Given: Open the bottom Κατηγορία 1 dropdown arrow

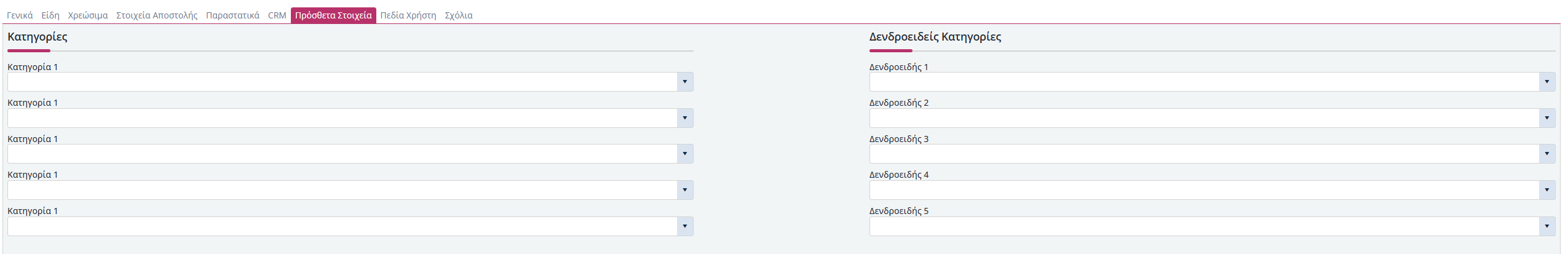Looking at the screenshot, I should 684,226.
